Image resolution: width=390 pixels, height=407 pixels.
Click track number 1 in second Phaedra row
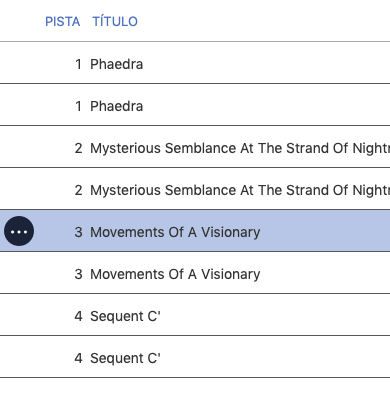tap(78, 106)
